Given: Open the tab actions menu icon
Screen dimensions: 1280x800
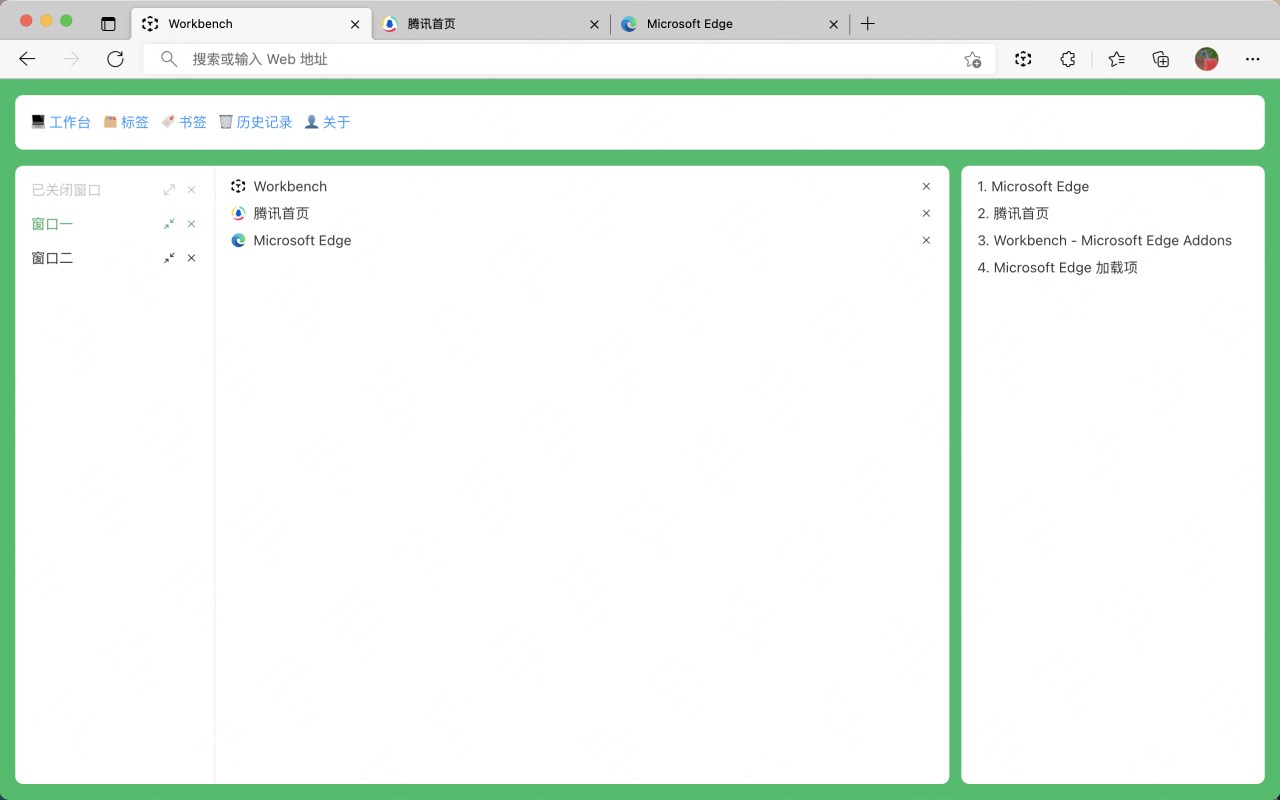Looking at the screenshot, I should pos(108,24).
